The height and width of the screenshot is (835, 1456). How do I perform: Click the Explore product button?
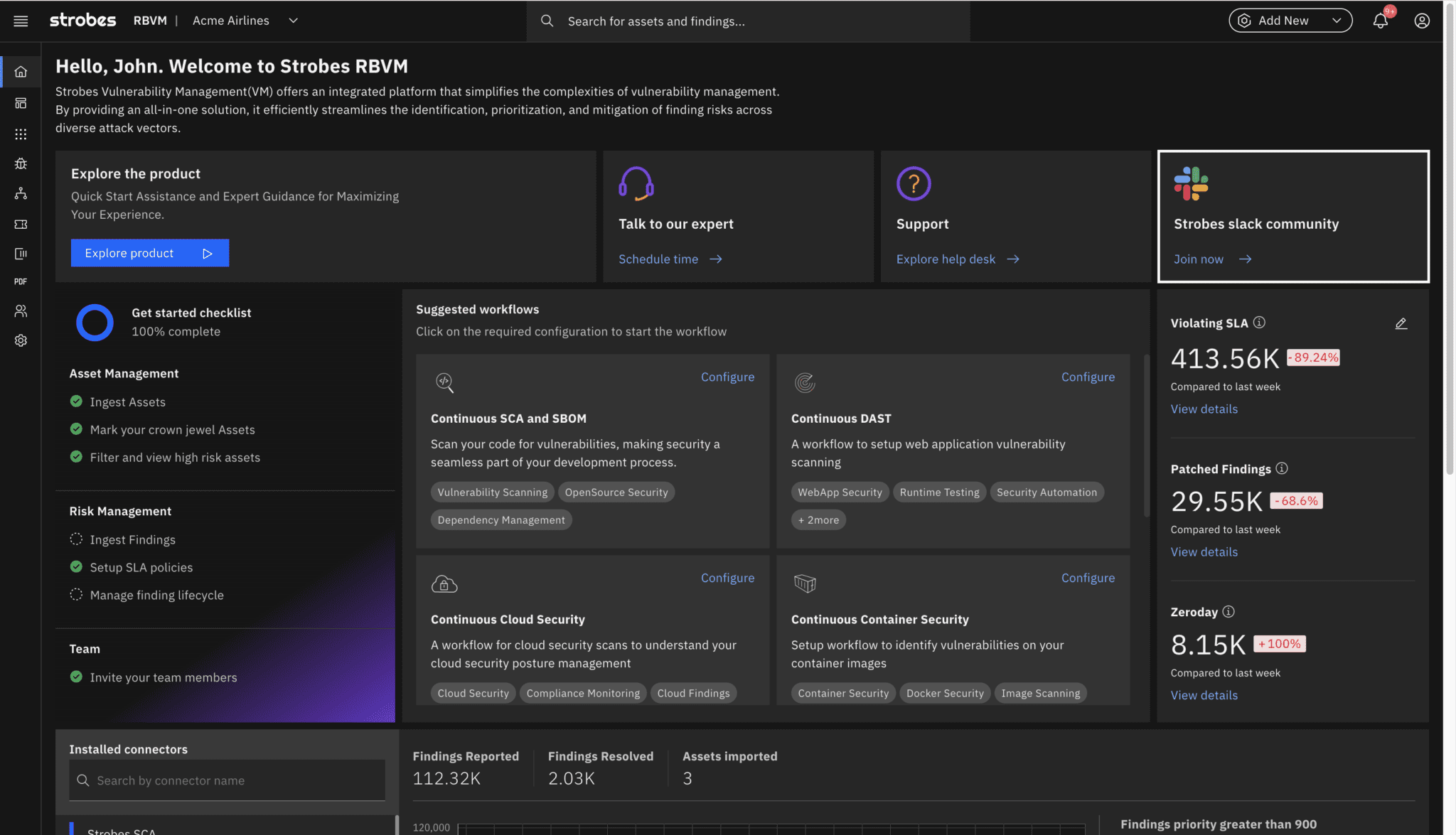149,253
